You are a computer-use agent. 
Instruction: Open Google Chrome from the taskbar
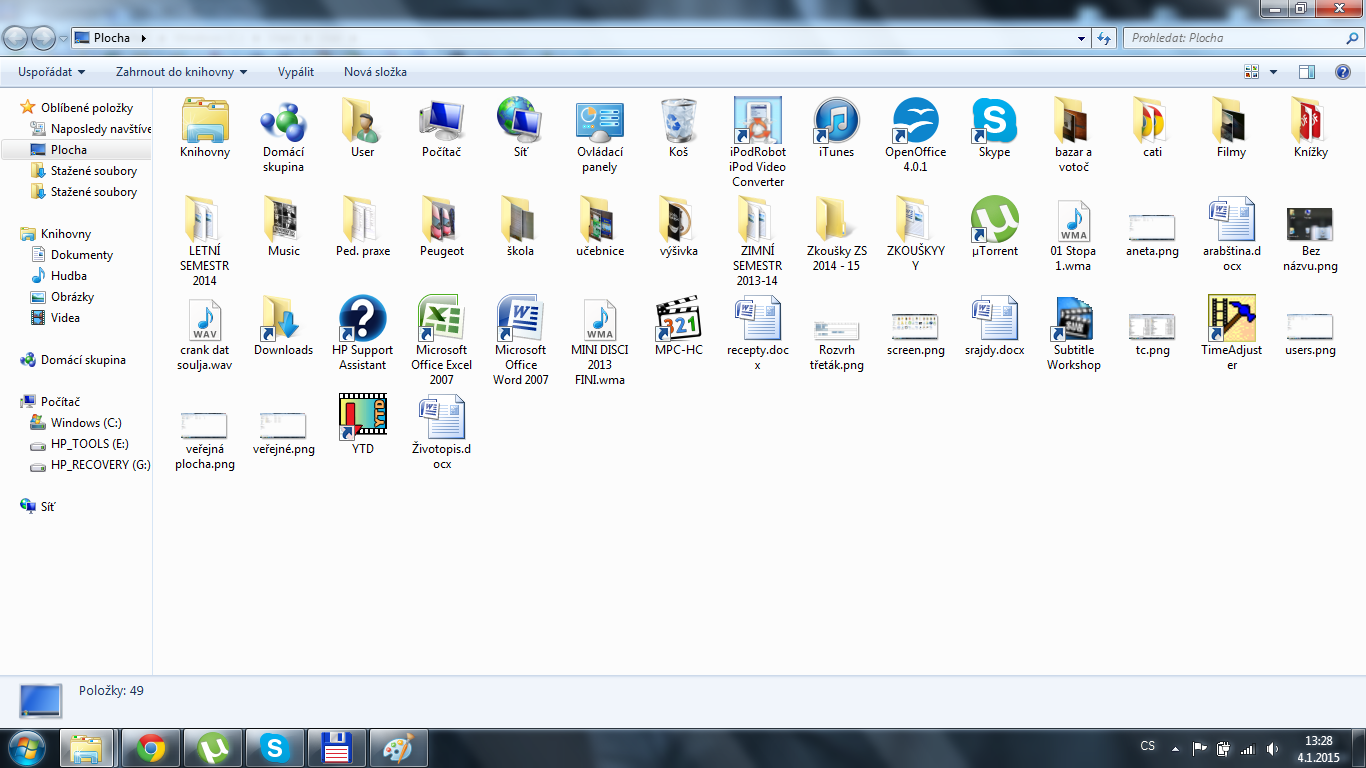point(151,747)
